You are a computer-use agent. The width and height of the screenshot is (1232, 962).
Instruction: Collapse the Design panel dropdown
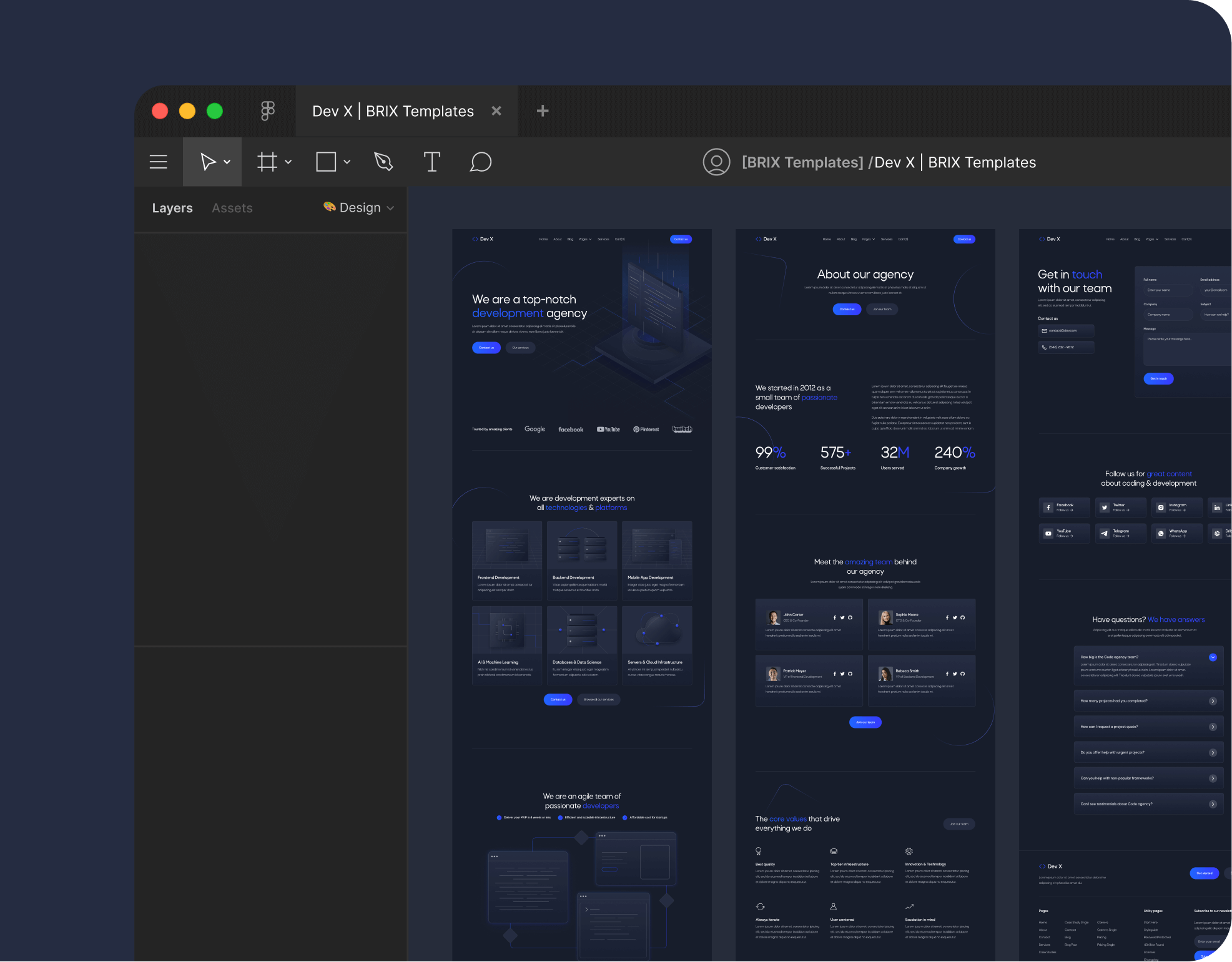390,208
